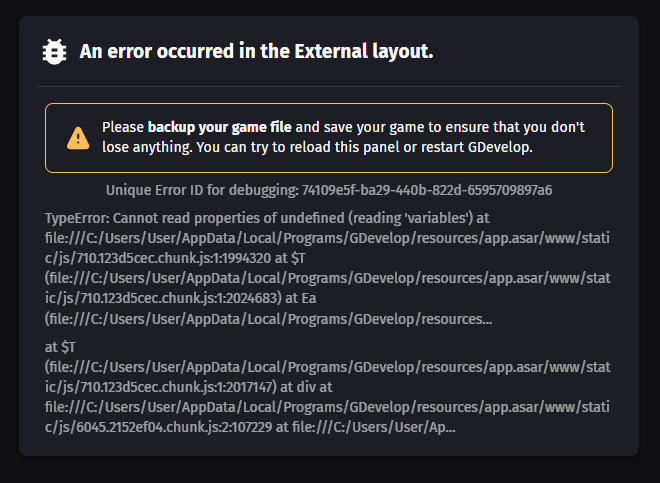Click the "Unique Error ID for debugging" label

202,190
